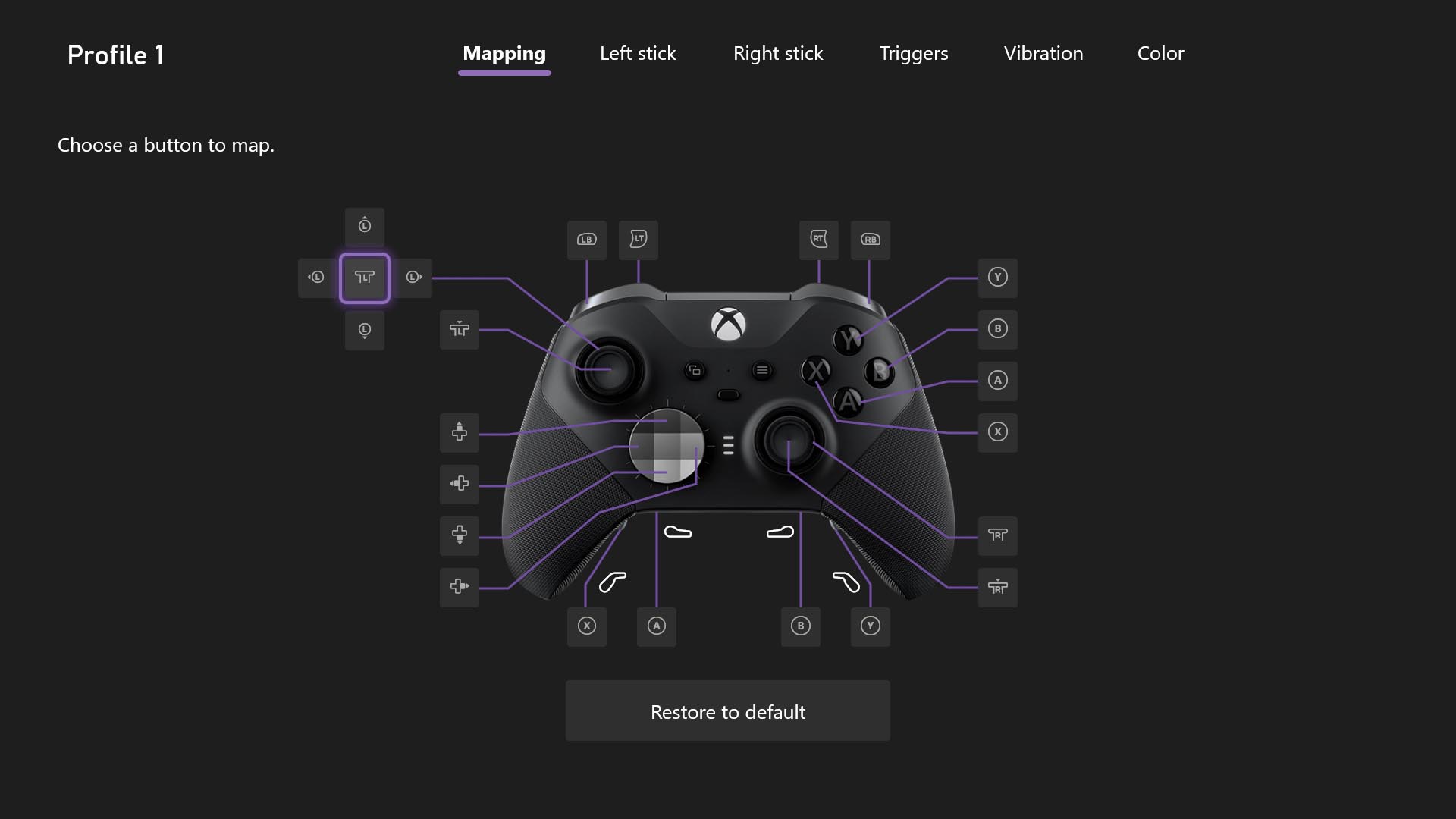Switch to the Left stick tab
The image size is (1456, 819).
click(x=638, y=53)
